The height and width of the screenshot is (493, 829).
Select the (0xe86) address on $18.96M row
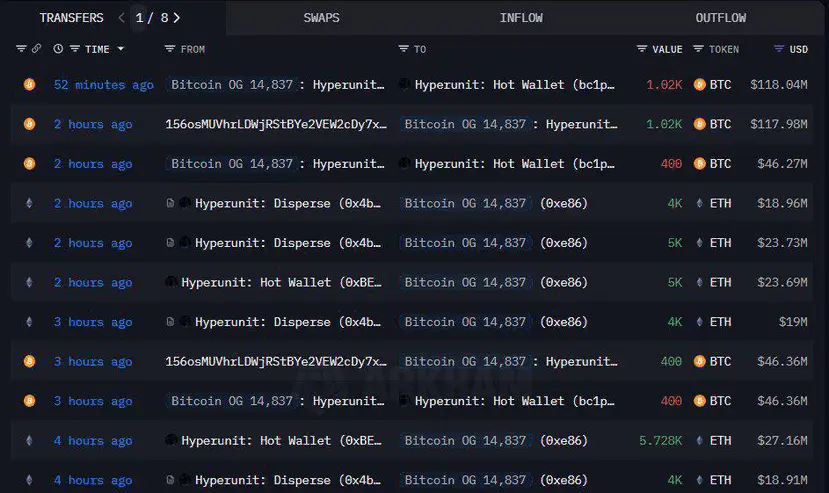click(564, 204)
